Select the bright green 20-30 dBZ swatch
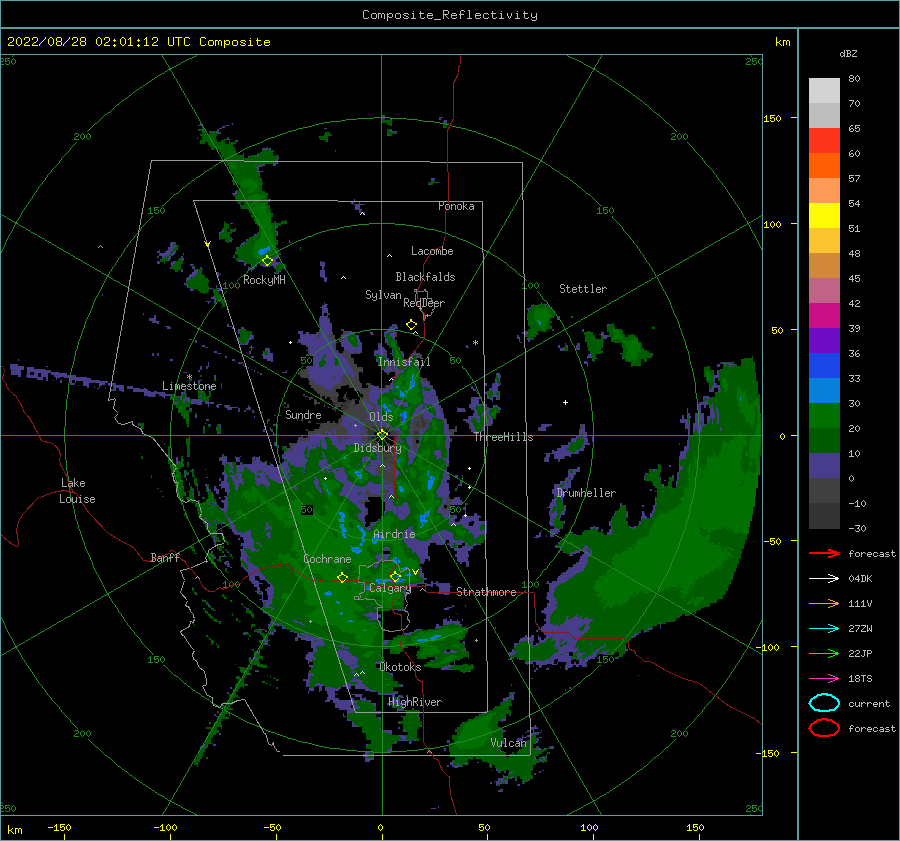 (x=824, y=415)
